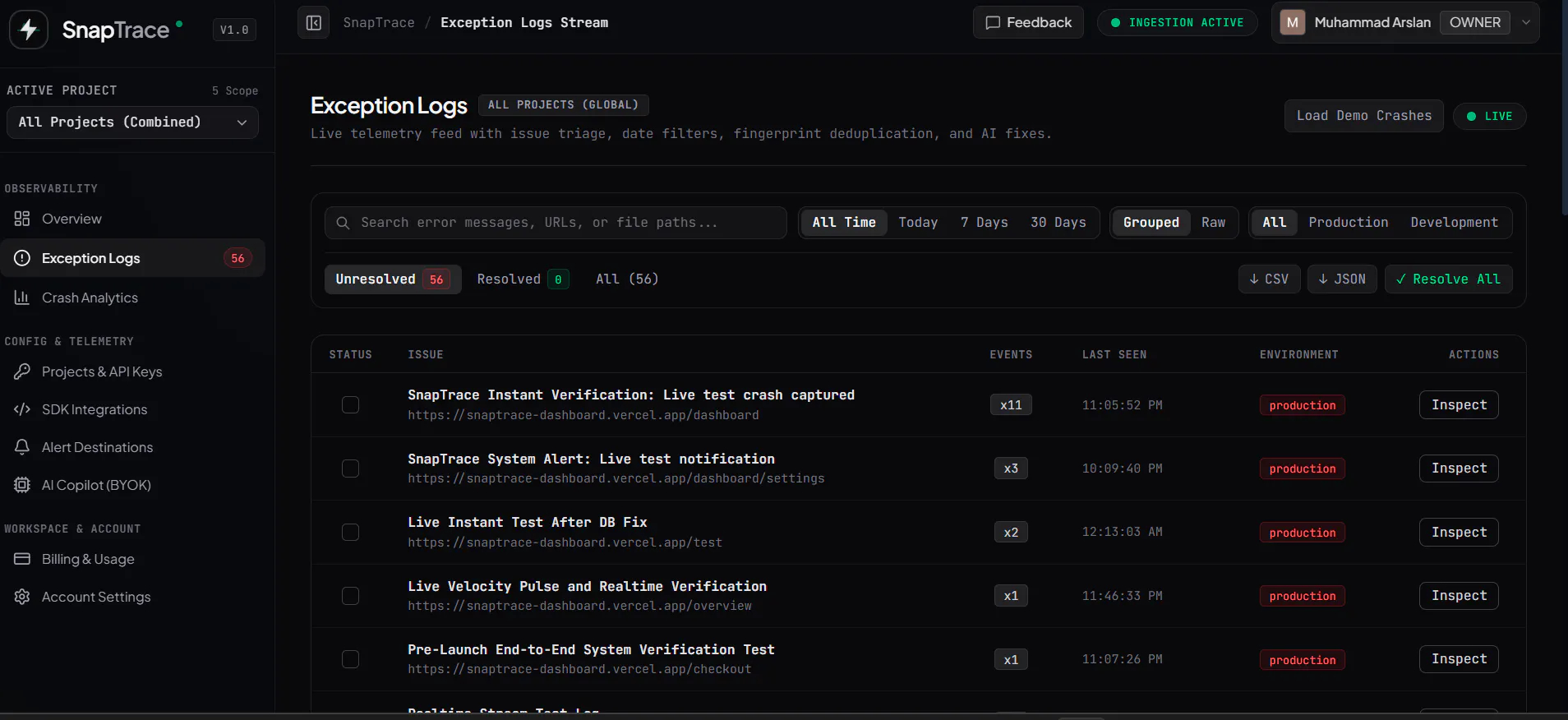Filter logs to Today
The image size is (1568, 720).
[918, 223]
